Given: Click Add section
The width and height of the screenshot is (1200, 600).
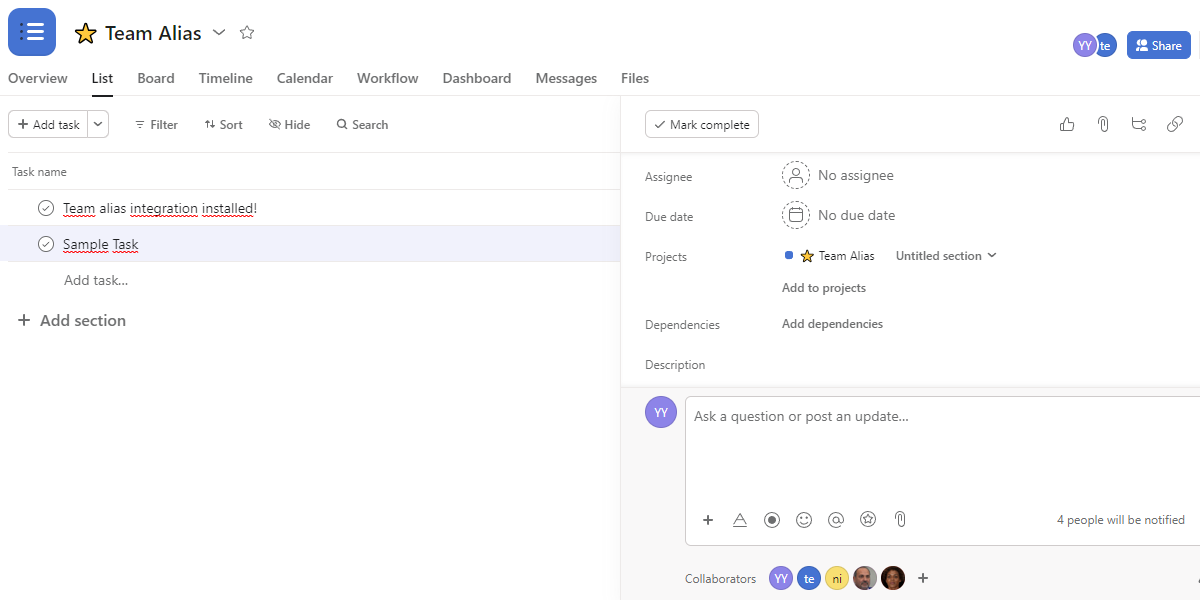Looking at the screenshot, I should click(x=72, y=320).
